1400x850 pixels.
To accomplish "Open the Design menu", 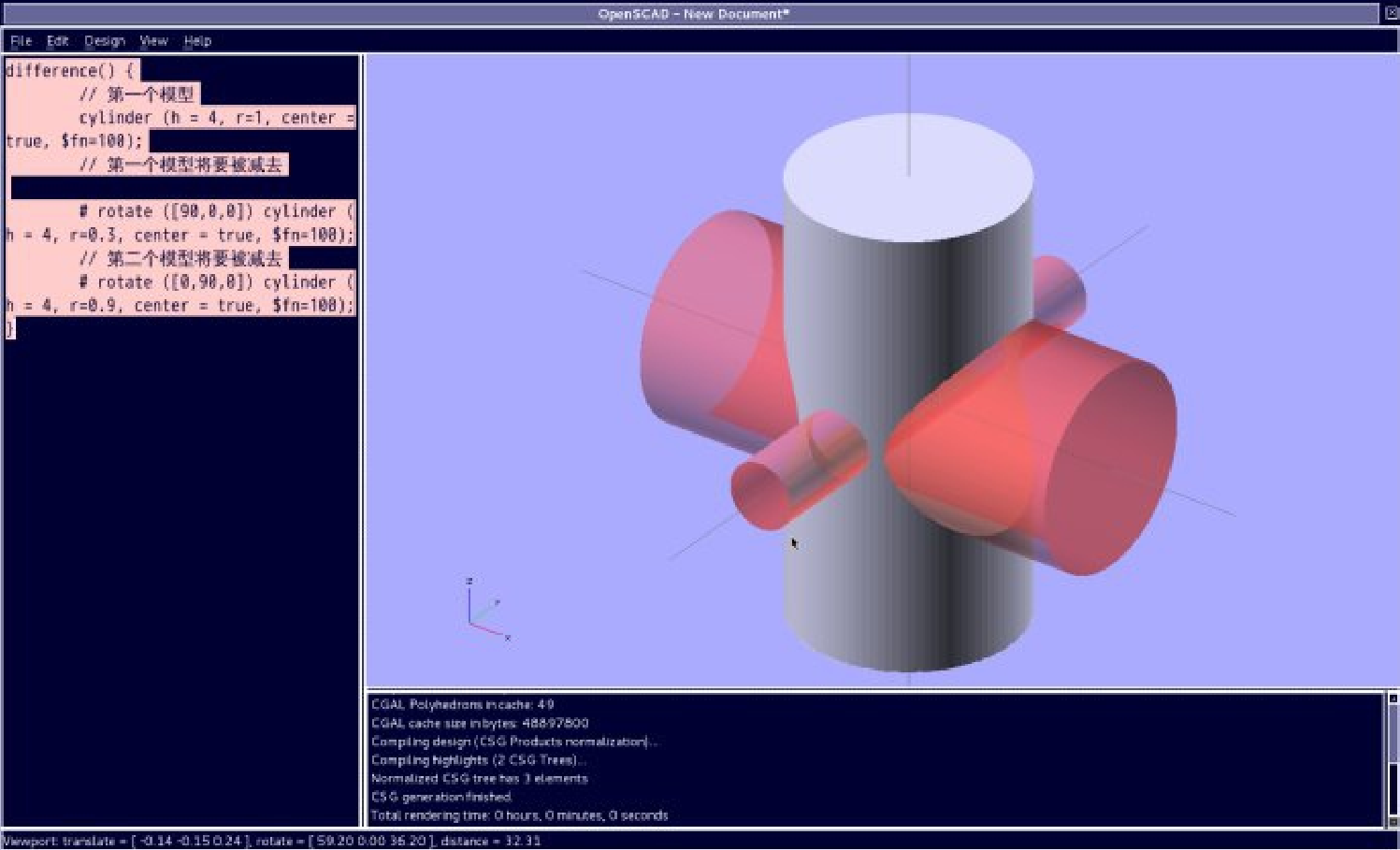I will coord(104,41).
